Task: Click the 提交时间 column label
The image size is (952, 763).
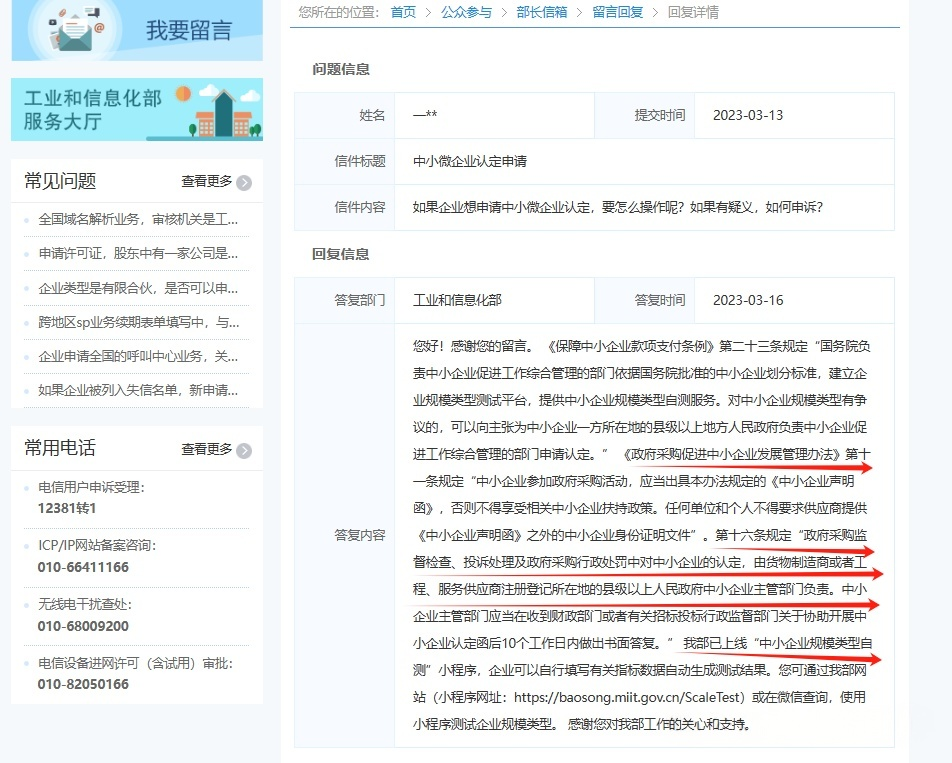Action: (x=660, y=115)
